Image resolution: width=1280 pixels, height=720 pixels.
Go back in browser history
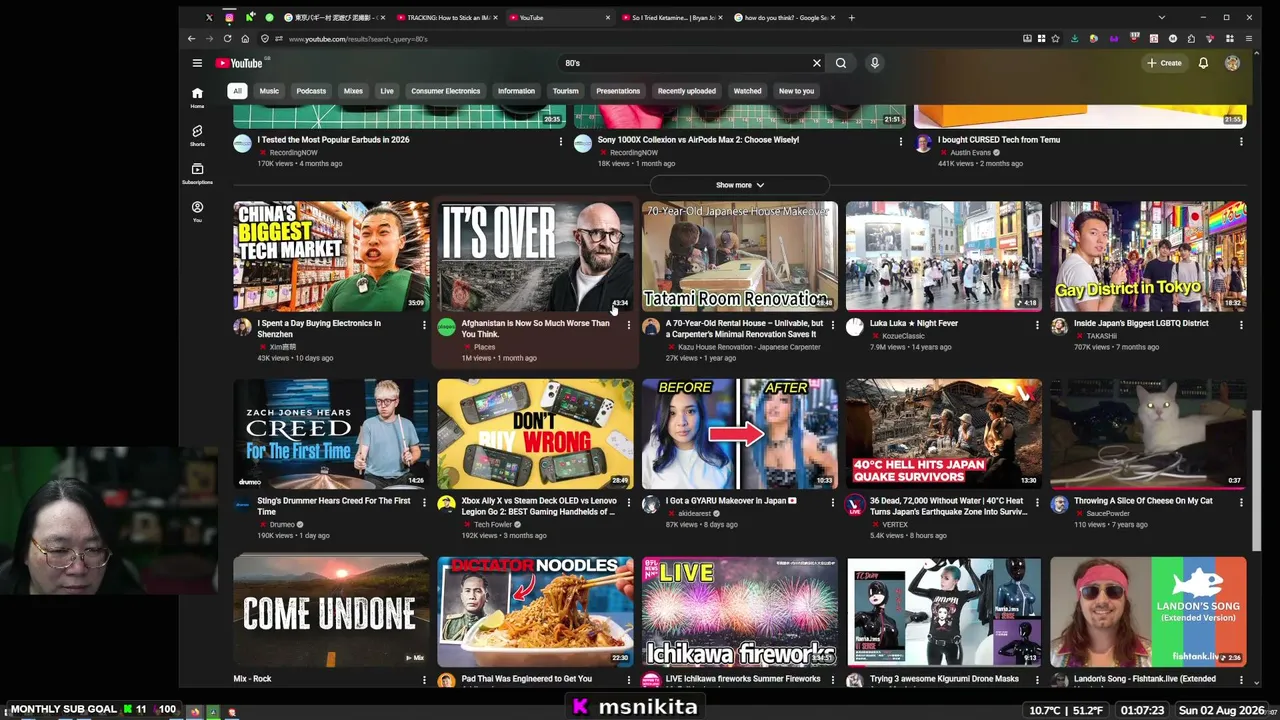point(191,39)
